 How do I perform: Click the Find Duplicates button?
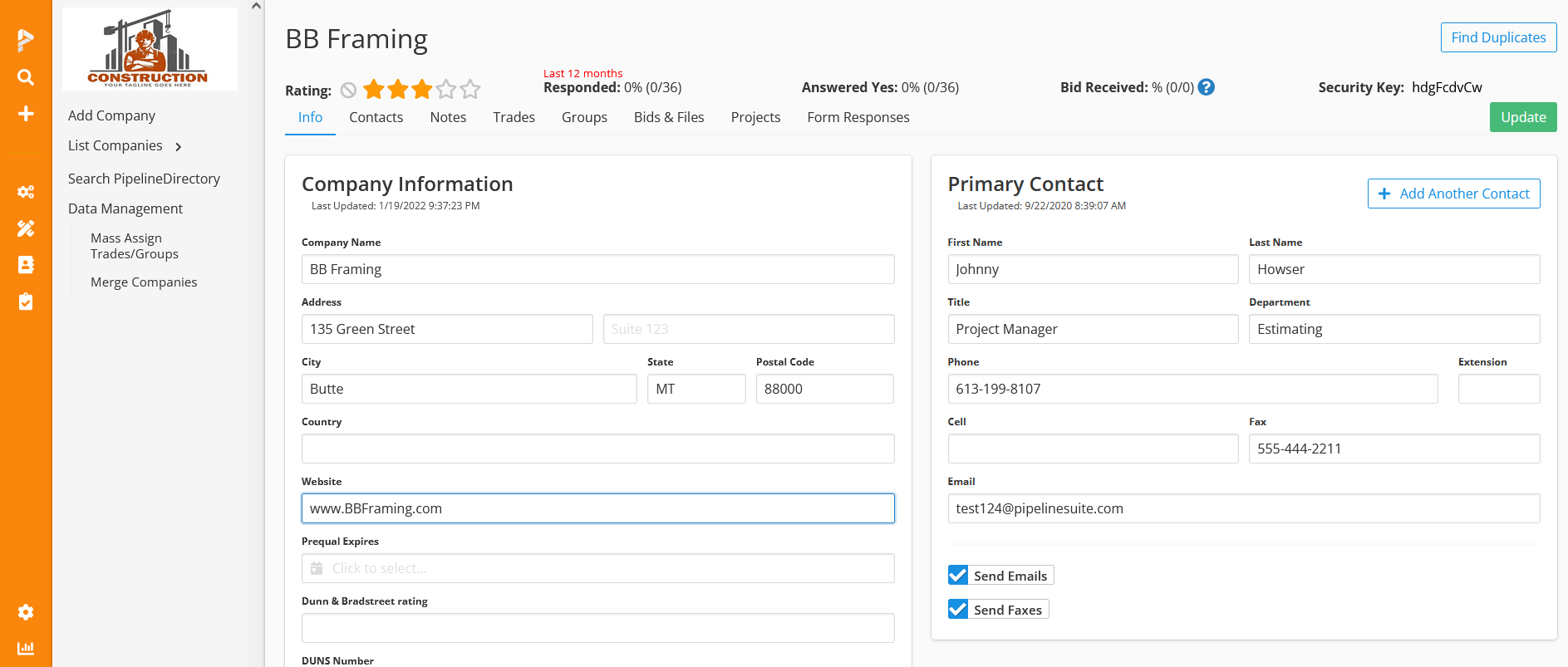[1497, 37]
